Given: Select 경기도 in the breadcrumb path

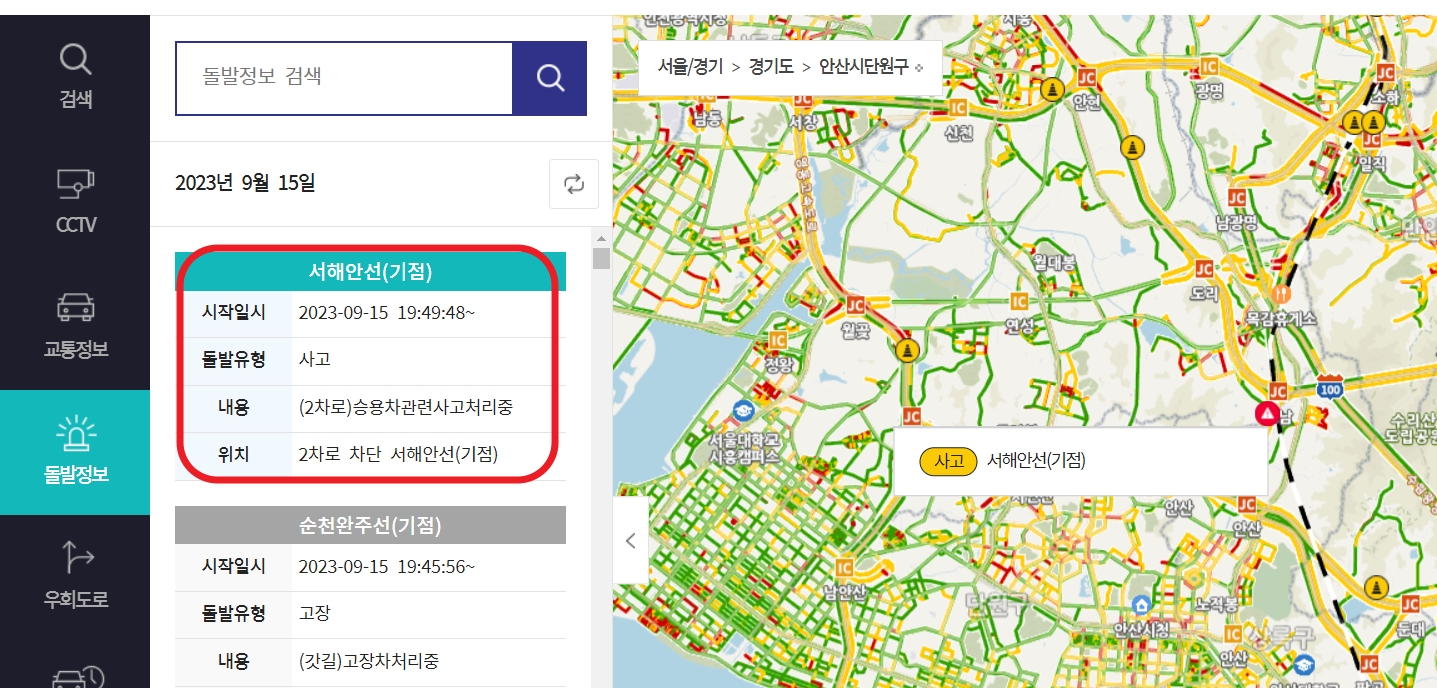Looking at the screenshot, I should (768, 66).
